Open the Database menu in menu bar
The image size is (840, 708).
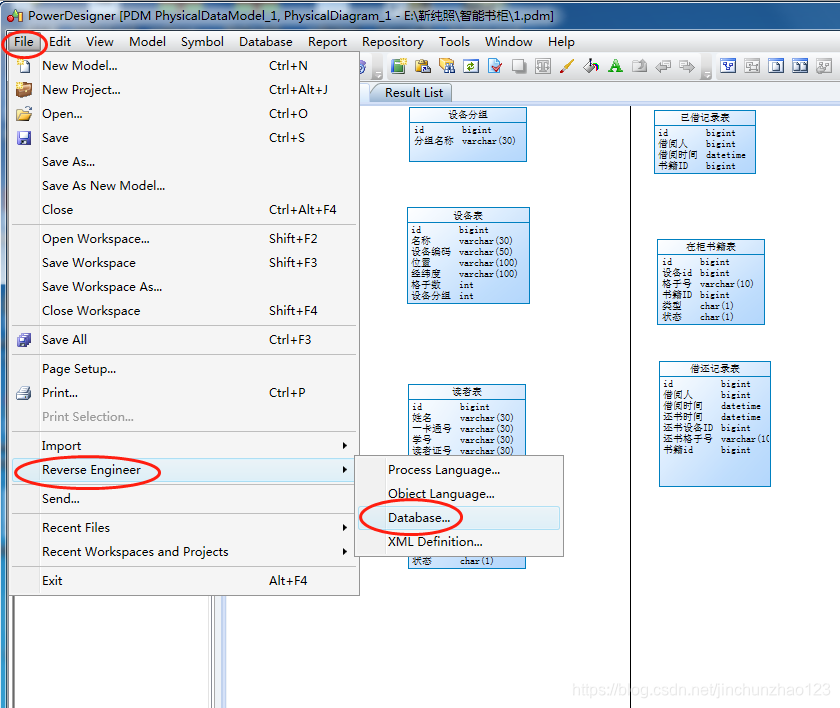pos(266,42)
